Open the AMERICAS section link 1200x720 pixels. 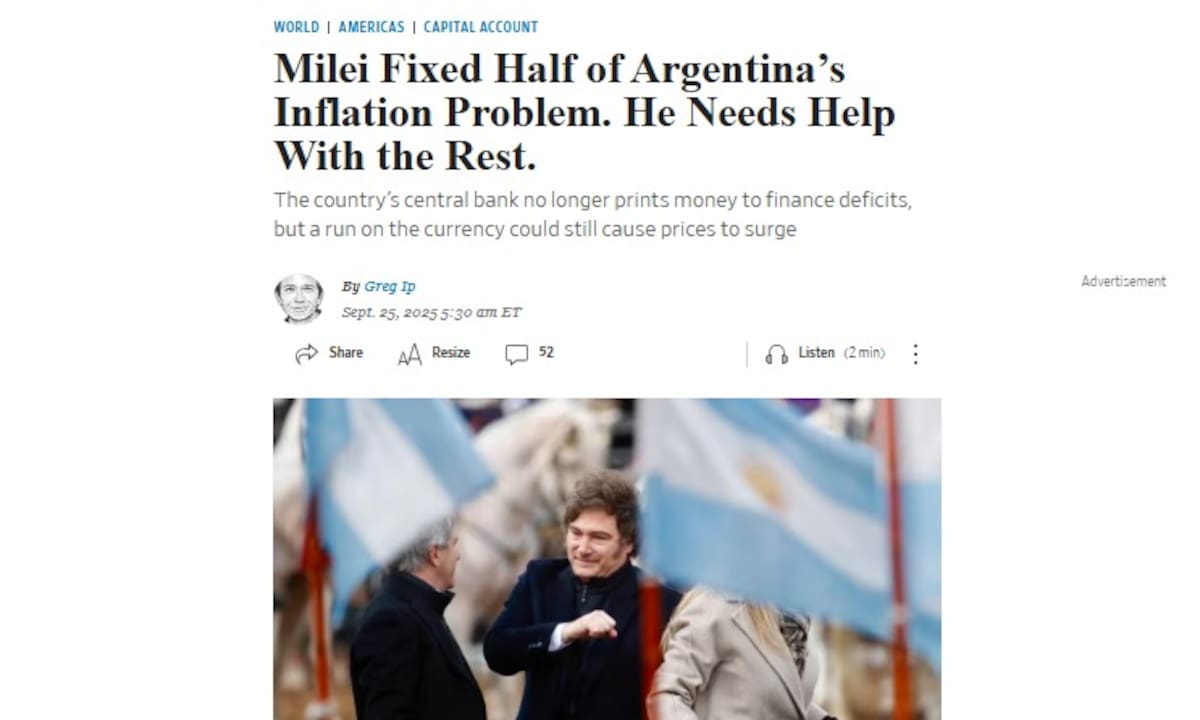tap(371, 27)
